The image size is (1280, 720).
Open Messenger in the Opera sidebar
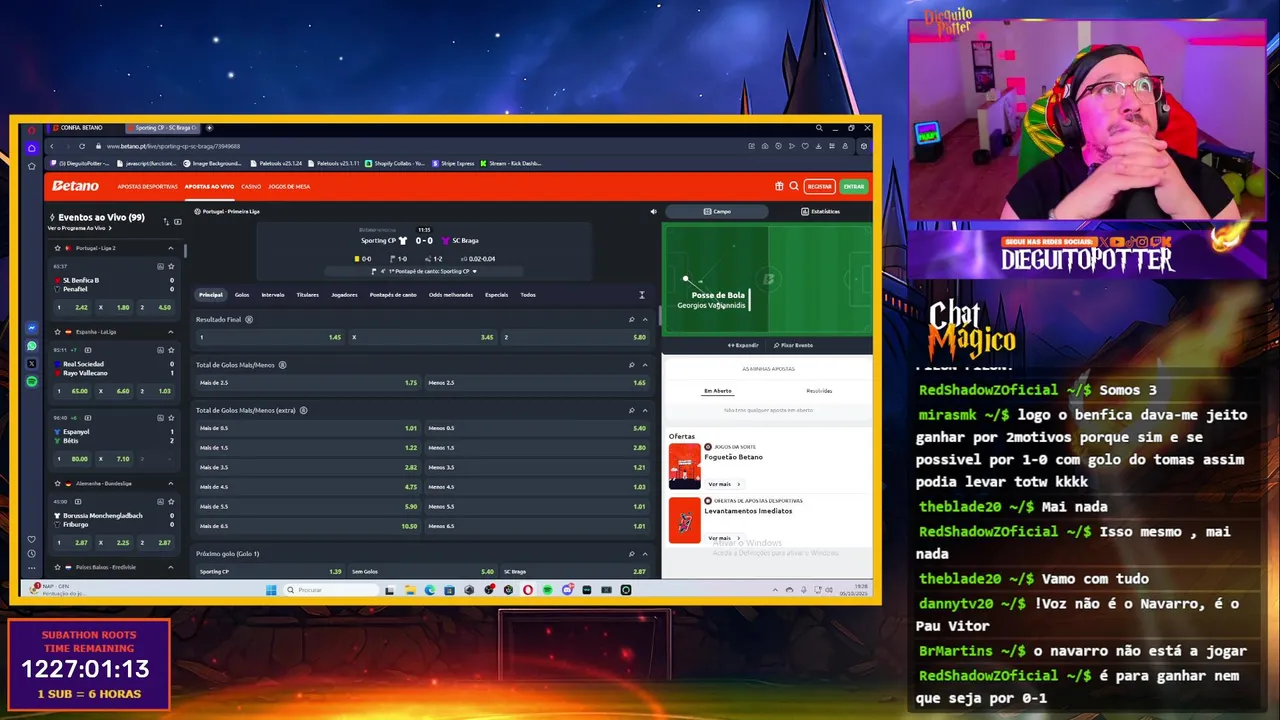32,329
